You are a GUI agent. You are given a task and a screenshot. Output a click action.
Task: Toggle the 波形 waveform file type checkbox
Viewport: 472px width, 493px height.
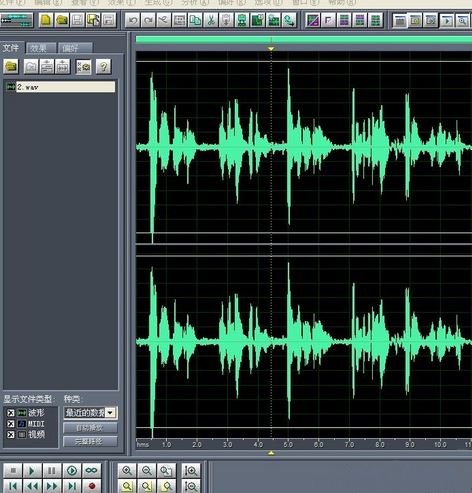[11, 413]
